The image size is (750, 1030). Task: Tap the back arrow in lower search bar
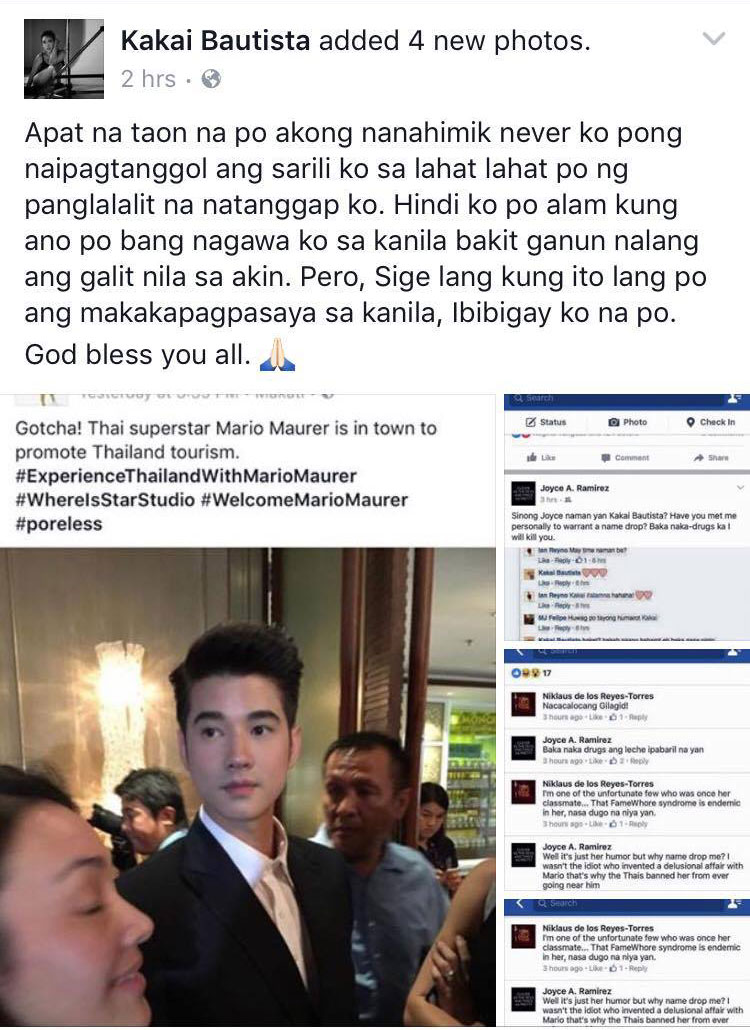pyautogui.click(x=520, y=904)
